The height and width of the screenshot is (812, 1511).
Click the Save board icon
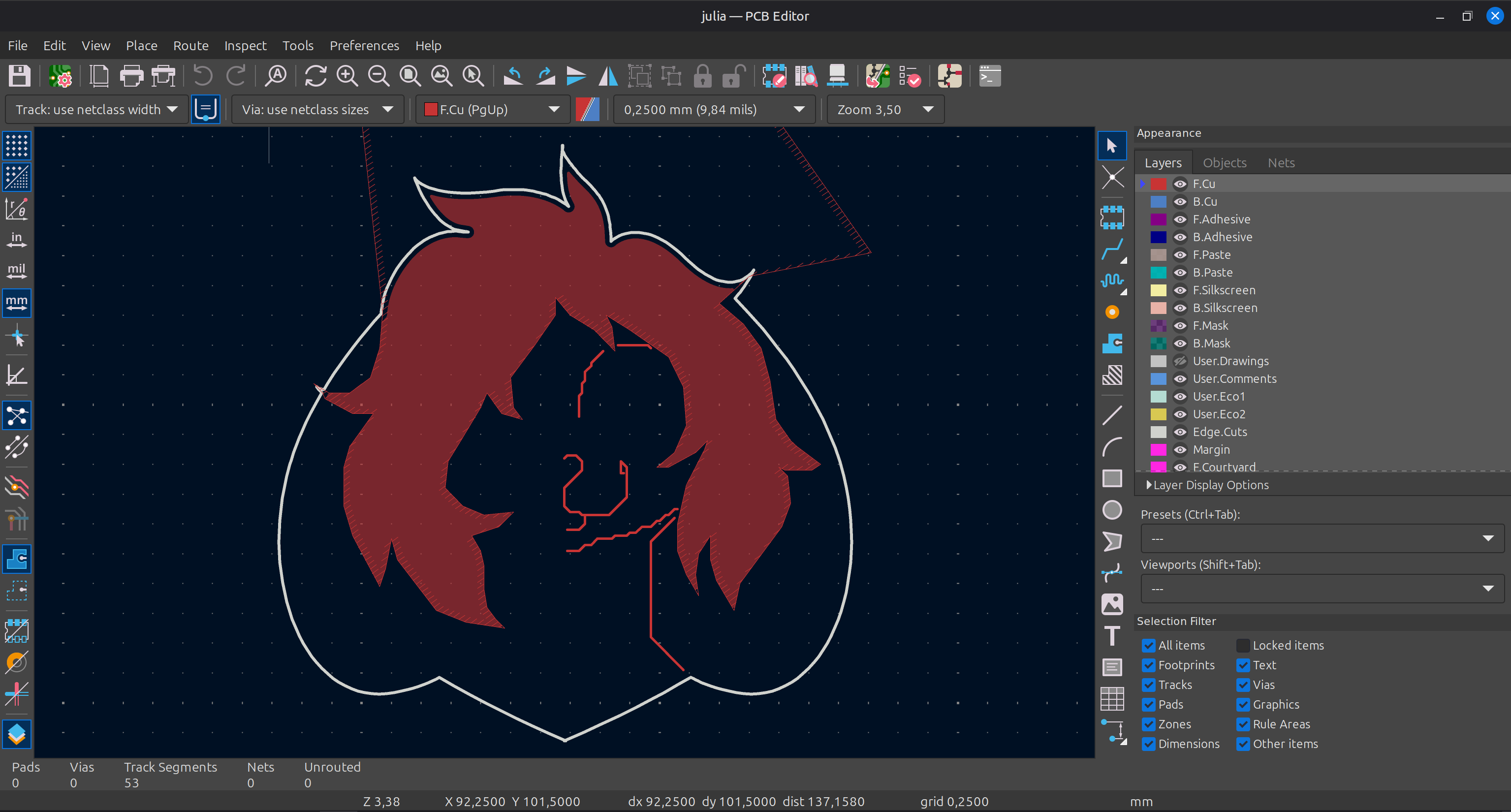(19, 76)
